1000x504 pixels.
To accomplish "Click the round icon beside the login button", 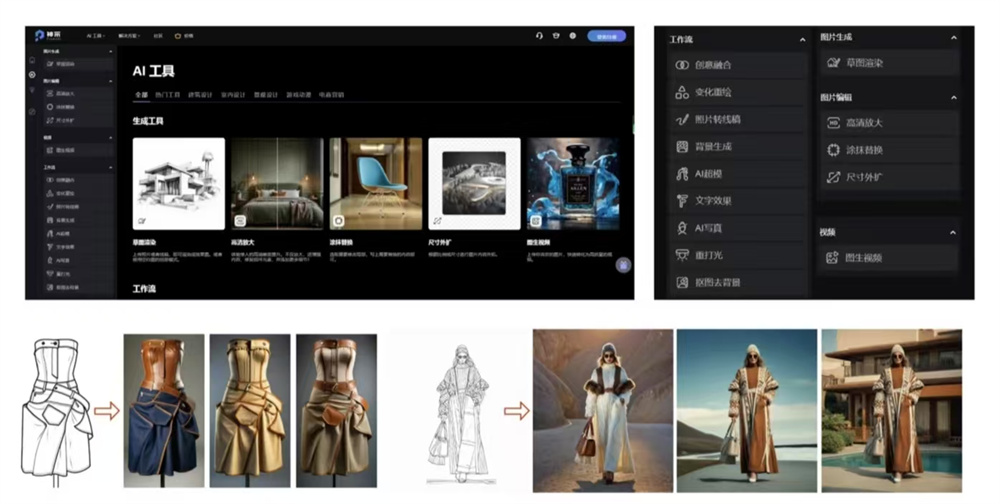I will (573, 36).
